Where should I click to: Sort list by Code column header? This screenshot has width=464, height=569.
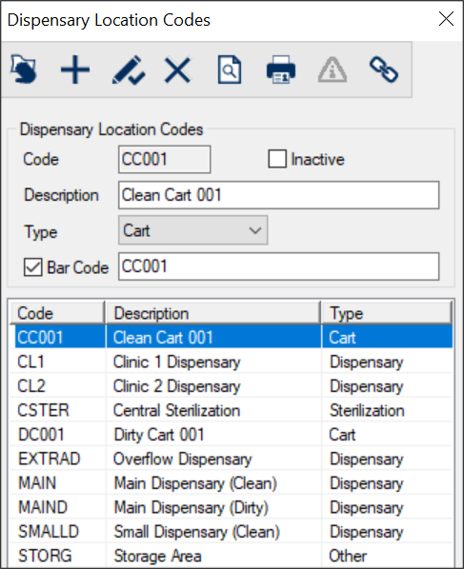coord(57,313)
